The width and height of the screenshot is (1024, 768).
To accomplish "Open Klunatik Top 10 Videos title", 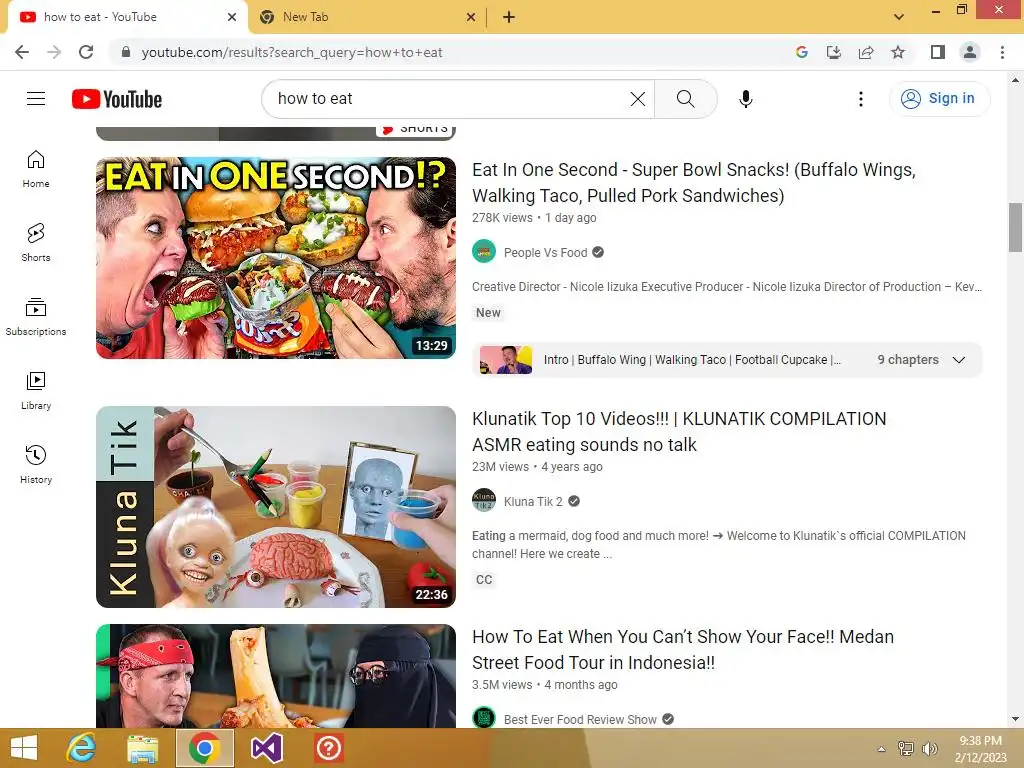I will point(679,431).
